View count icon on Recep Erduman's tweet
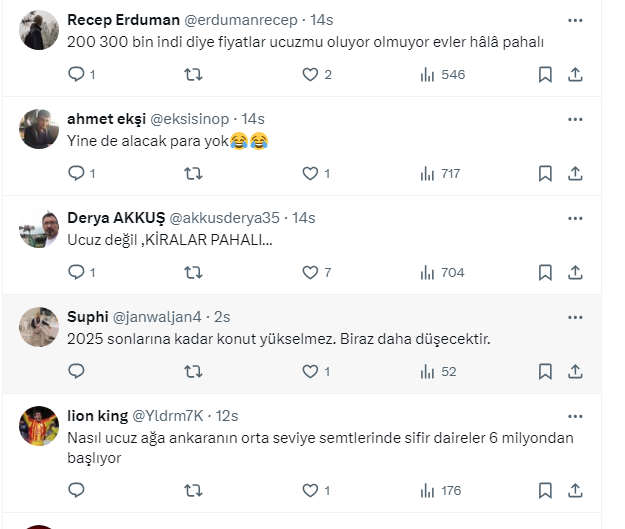This screenshot has width=625, height=529. pyautogui.click(x=428, y=74)
